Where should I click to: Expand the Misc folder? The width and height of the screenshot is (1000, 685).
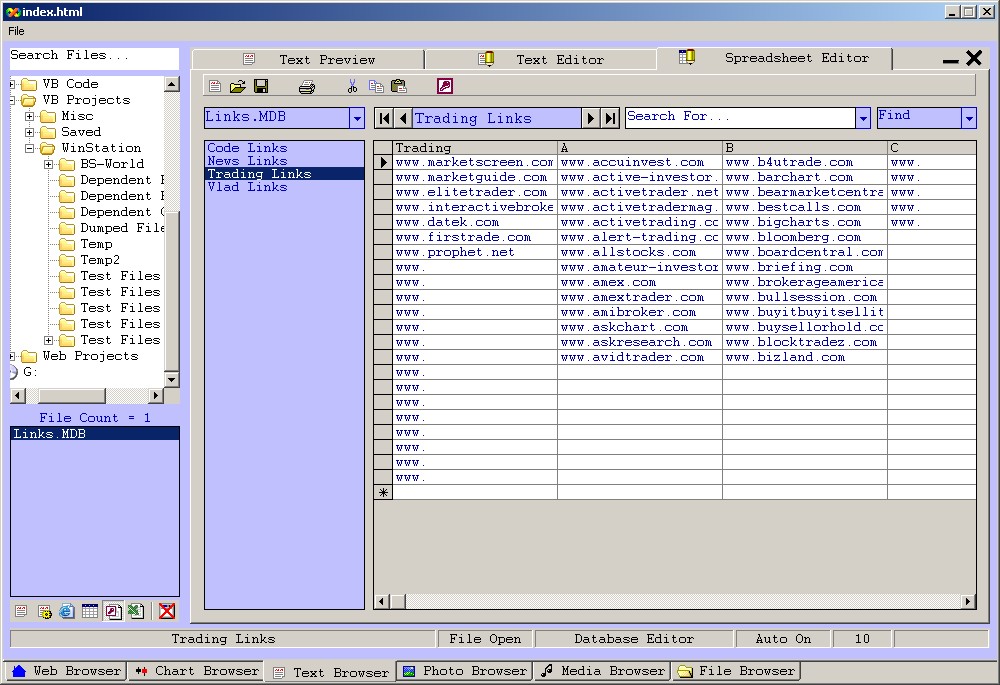(29, 116)
